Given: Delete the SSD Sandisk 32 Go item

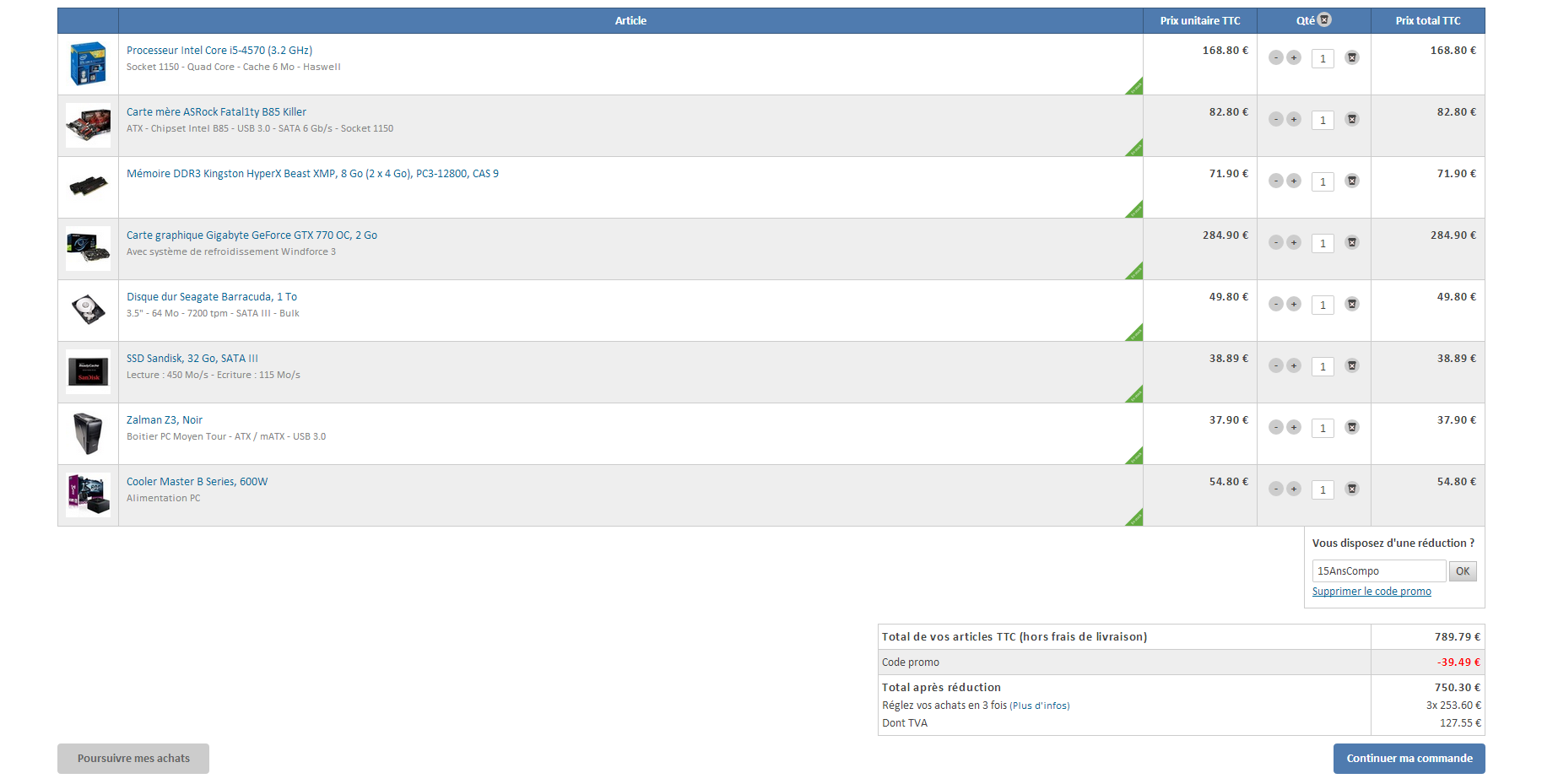Looking at the screenshot, I should [1352, 365].
